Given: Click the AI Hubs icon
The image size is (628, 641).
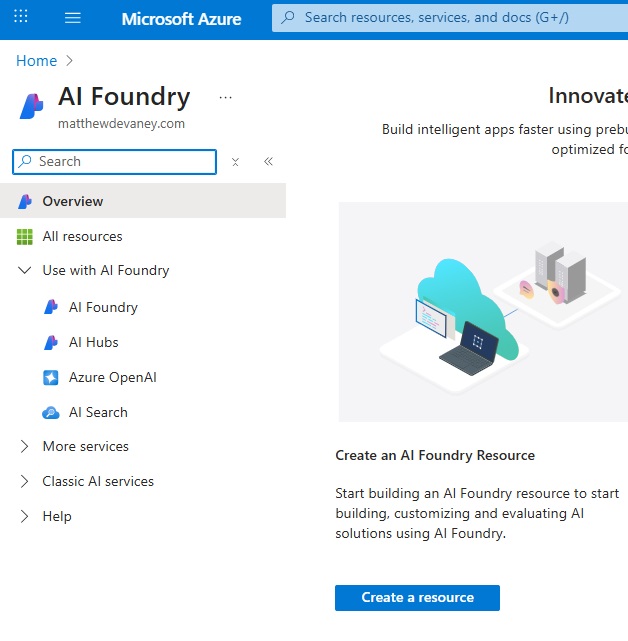Looking at the screenshot, I should tap(51, 342).
